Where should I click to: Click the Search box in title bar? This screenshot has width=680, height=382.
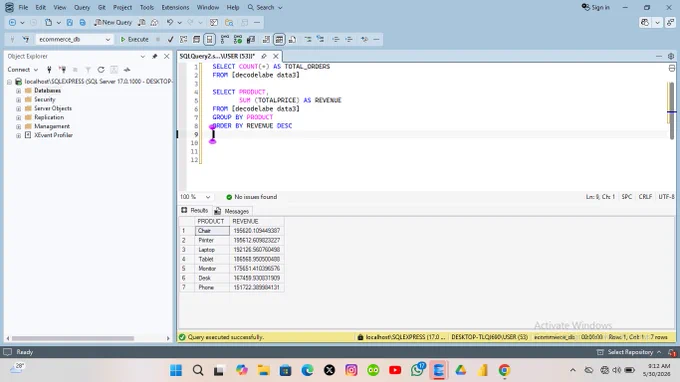[265, 7]
